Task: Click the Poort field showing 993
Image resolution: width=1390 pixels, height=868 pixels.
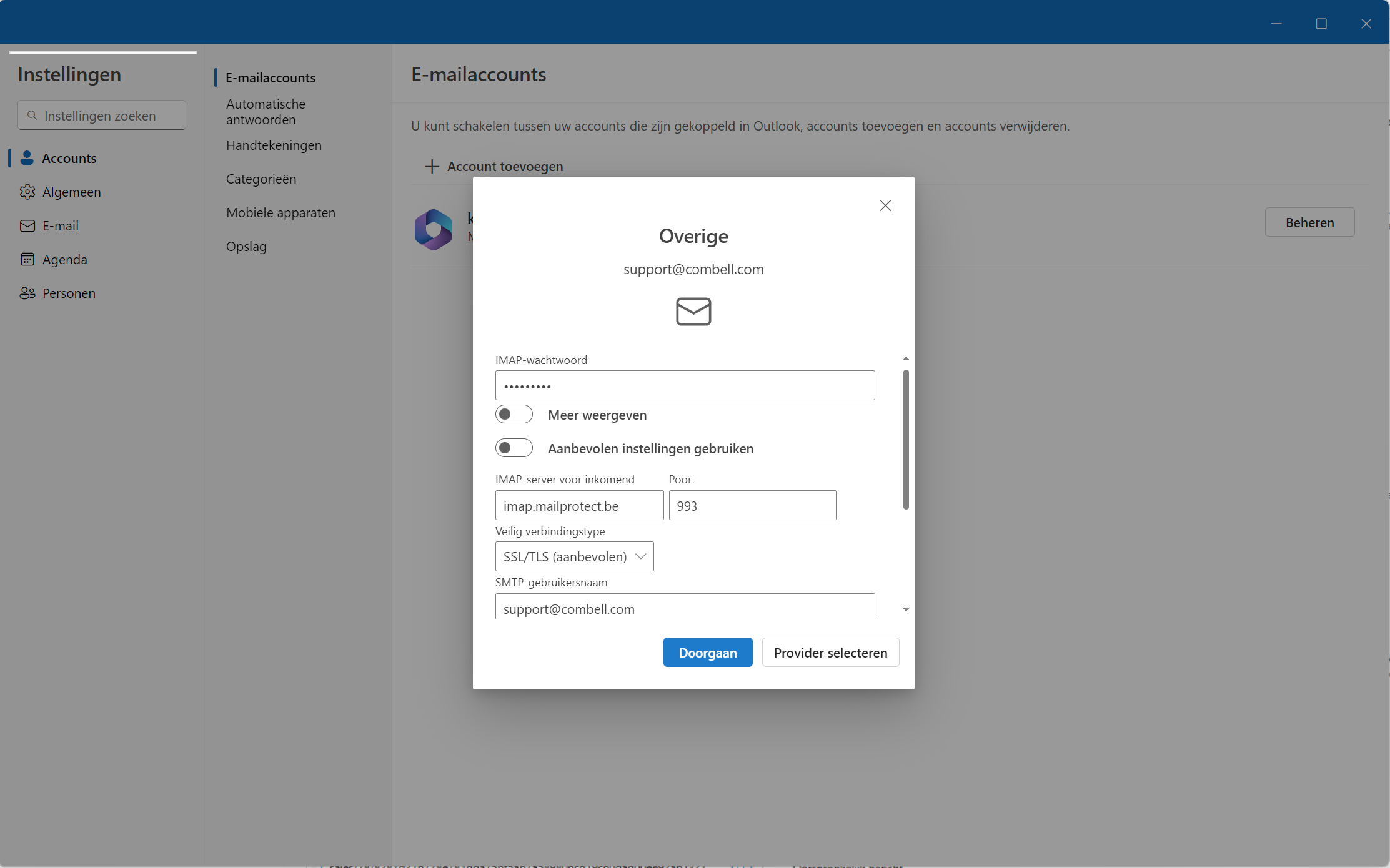Action: tap(752, 506)
